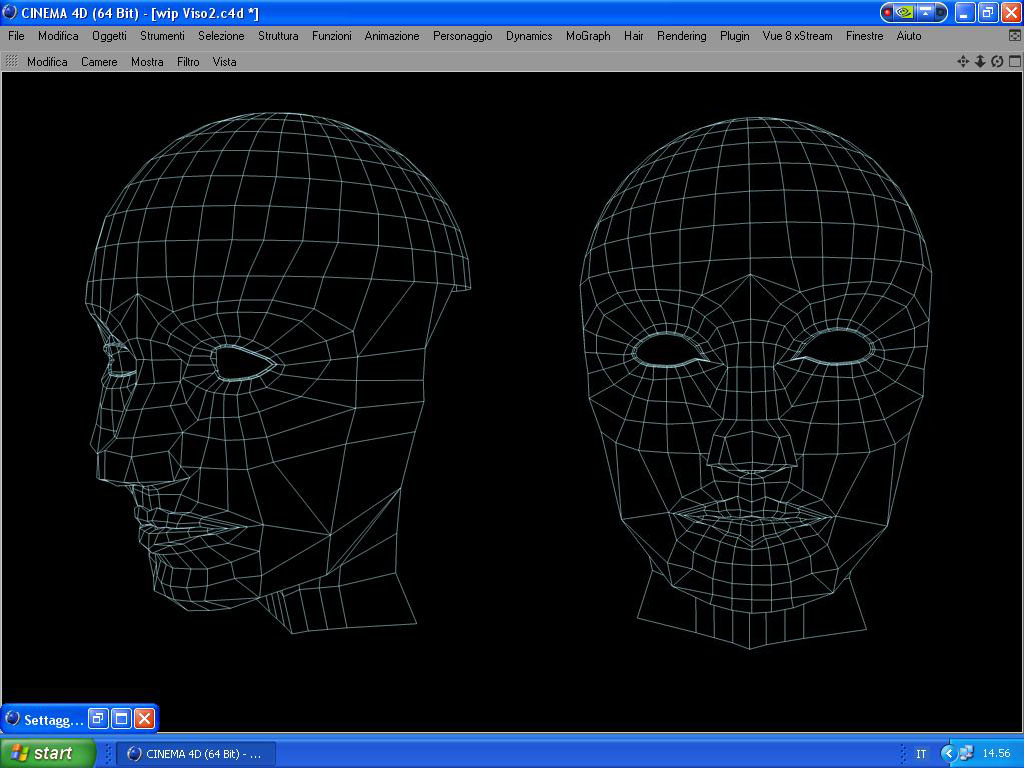
Task: Open the Rendering menu
Action: pos(682,36)
